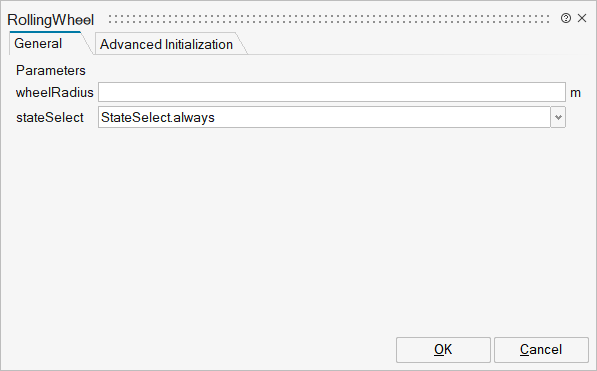Click the OK button
This screenshot has height=371, width=597.
tap(443, 350)
